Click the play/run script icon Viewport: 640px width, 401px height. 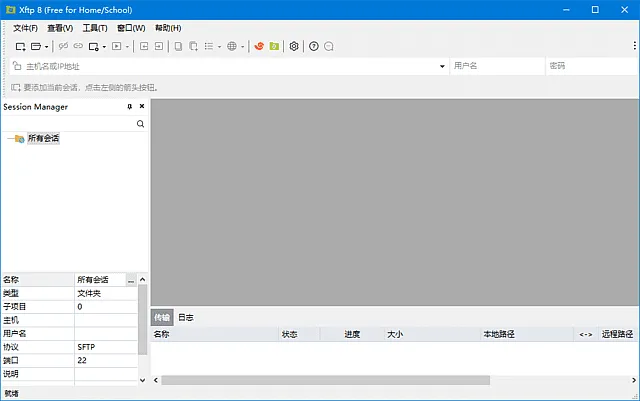(x=117, y=47)
